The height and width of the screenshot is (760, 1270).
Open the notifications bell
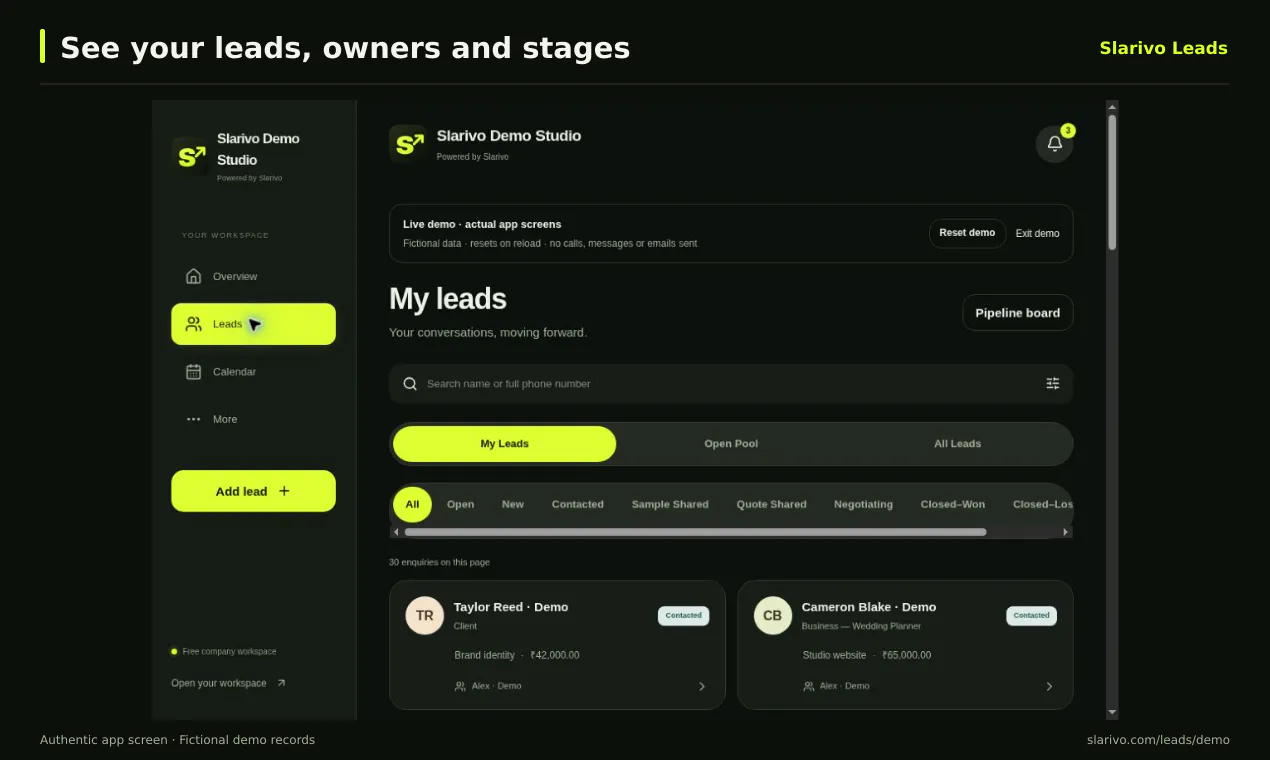pyautogui.click(x=1054, y=144)
